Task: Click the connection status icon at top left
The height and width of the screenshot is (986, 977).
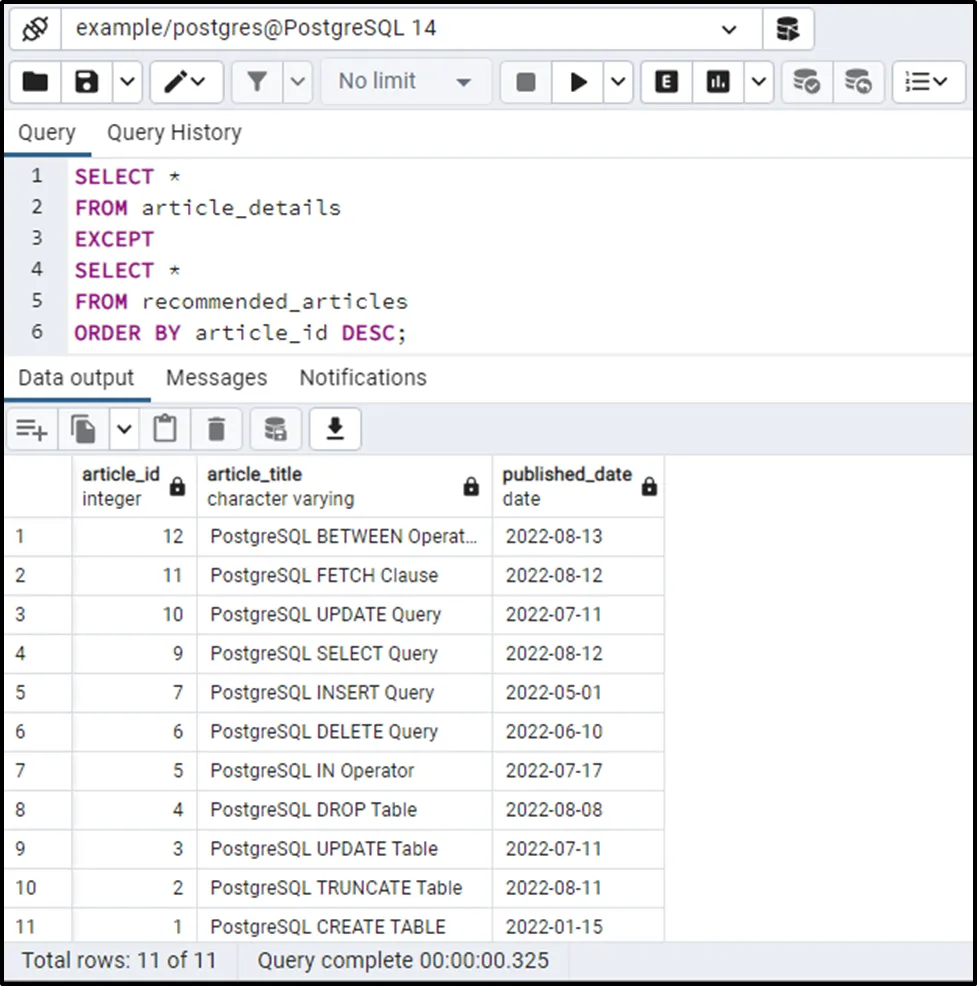Action: [x=35, y=29]
